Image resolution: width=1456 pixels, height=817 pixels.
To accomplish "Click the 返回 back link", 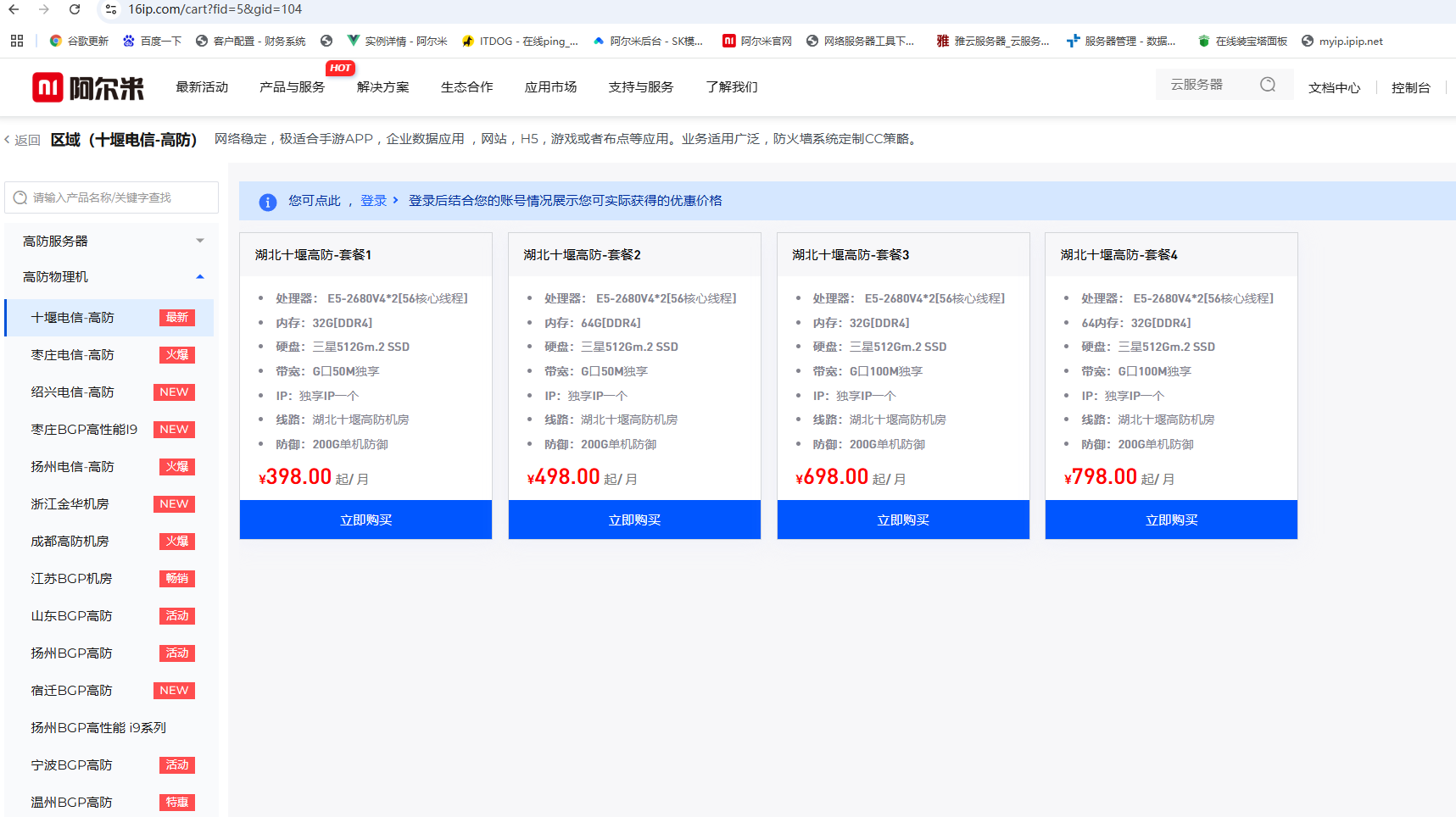I will [22, 140].
